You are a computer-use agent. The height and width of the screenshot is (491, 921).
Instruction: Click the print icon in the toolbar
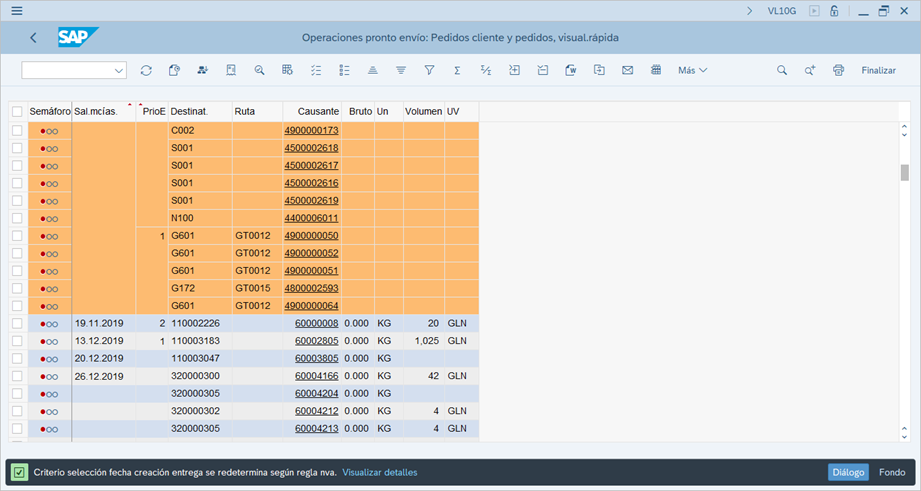pyautogui.click(x=838, y=71)
